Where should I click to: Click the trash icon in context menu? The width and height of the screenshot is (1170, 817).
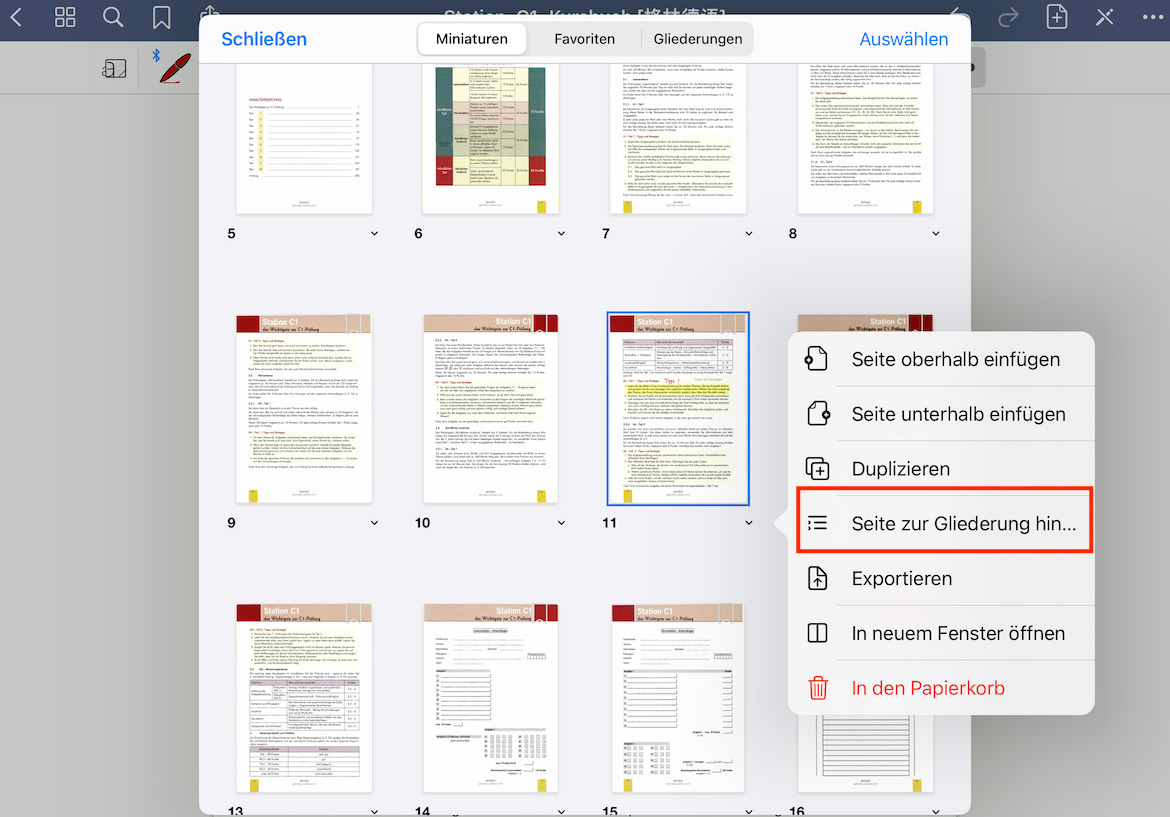tap(818, 688)
